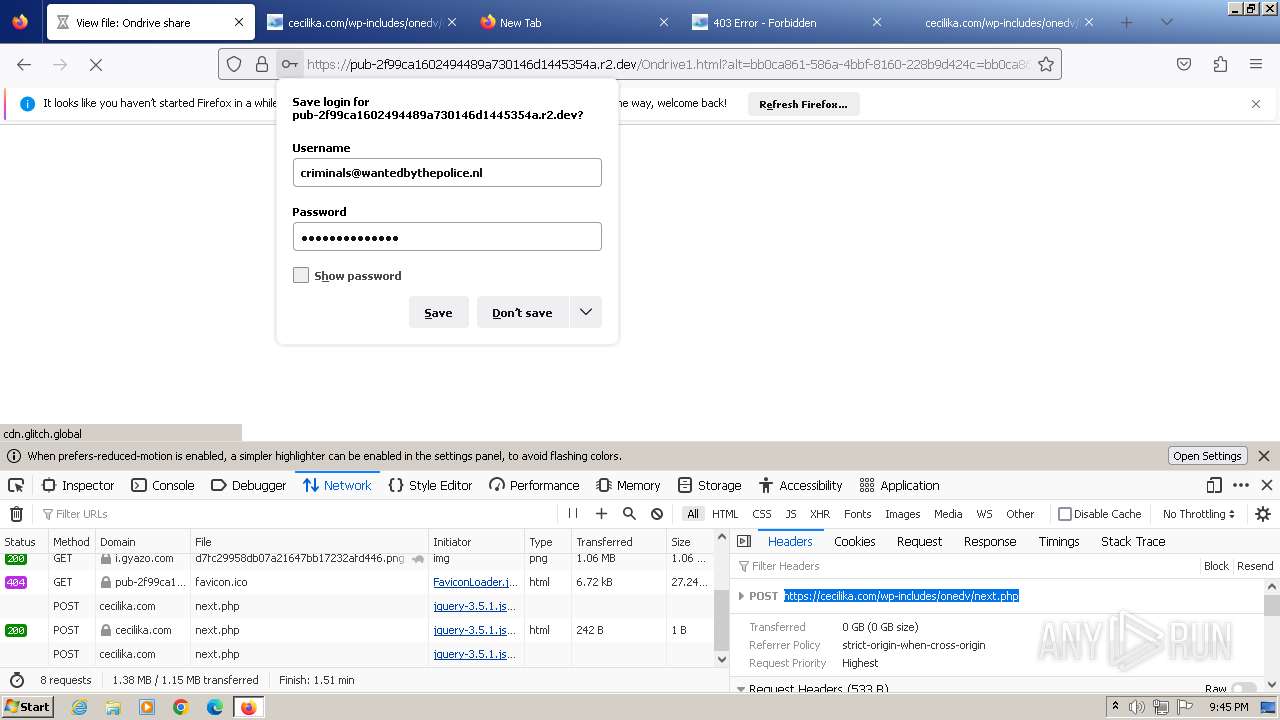Click the Filter URLs field

point(300,514)
